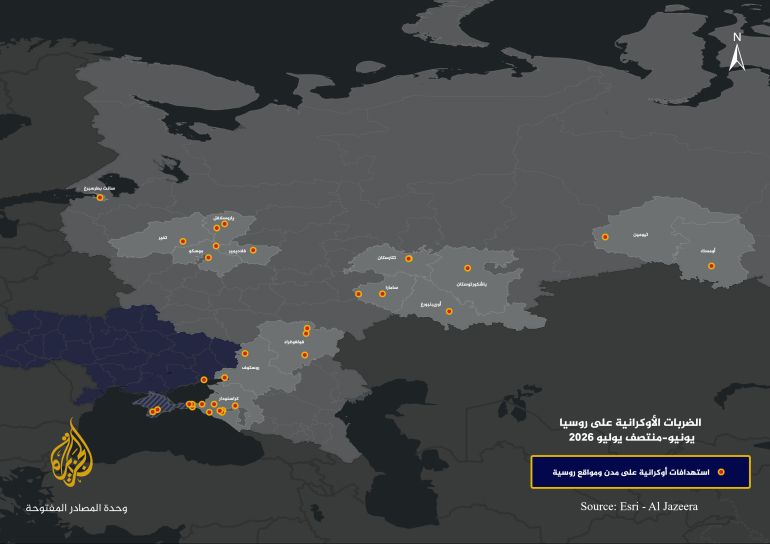Click the Arabic map title heading
The width and height of the screenshot is (770, 544).
[x=631, y=430]
